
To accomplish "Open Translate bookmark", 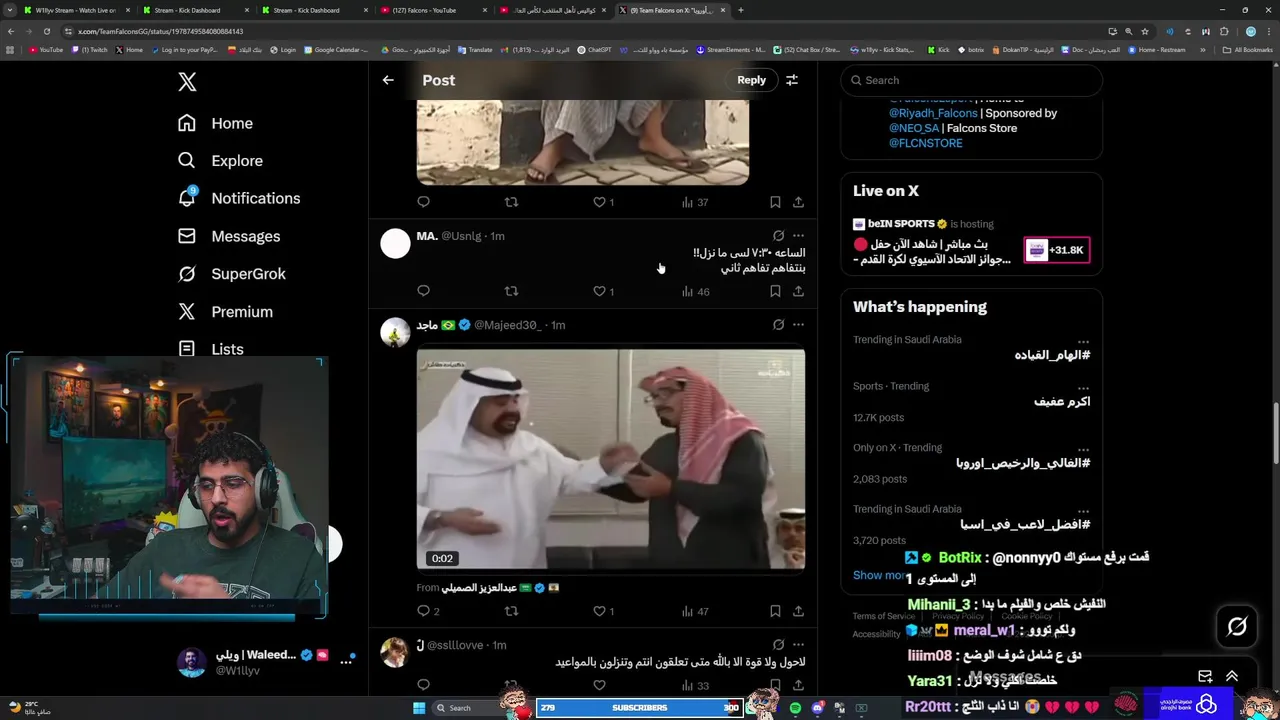I will click(475, 50).
